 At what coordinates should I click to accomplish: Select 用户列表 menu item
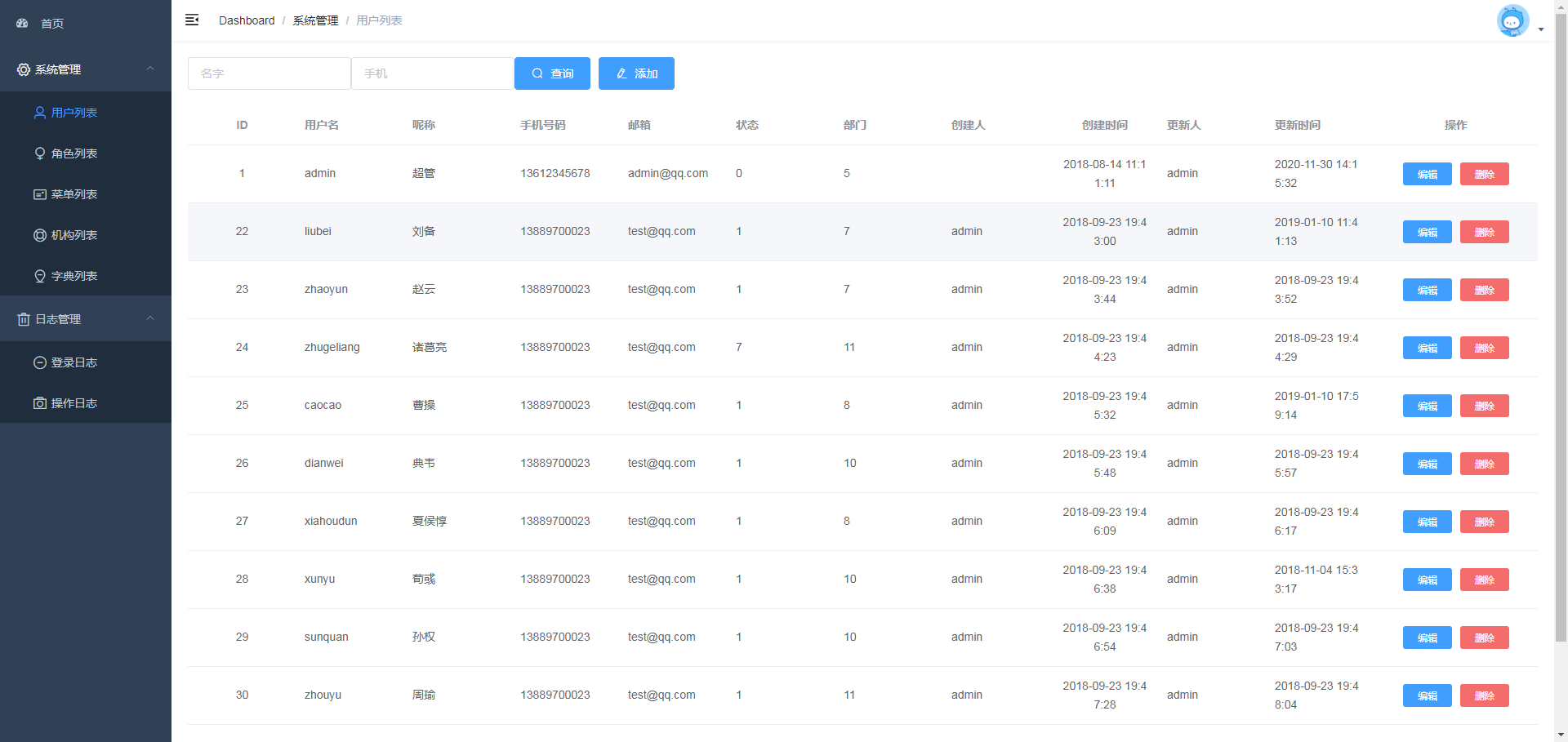(86, 113)
